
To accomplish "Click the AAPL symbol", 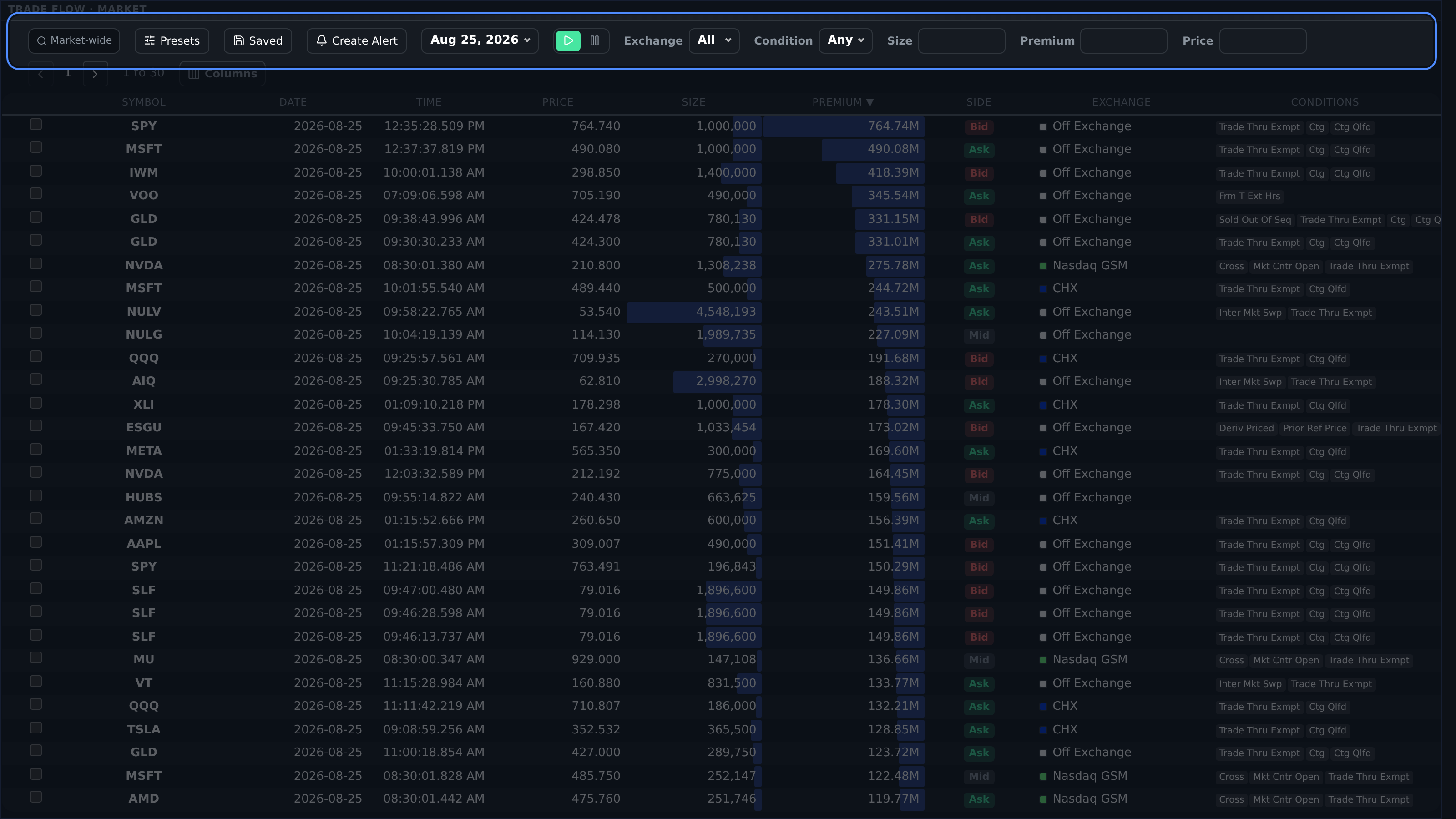I will [144, 544].
